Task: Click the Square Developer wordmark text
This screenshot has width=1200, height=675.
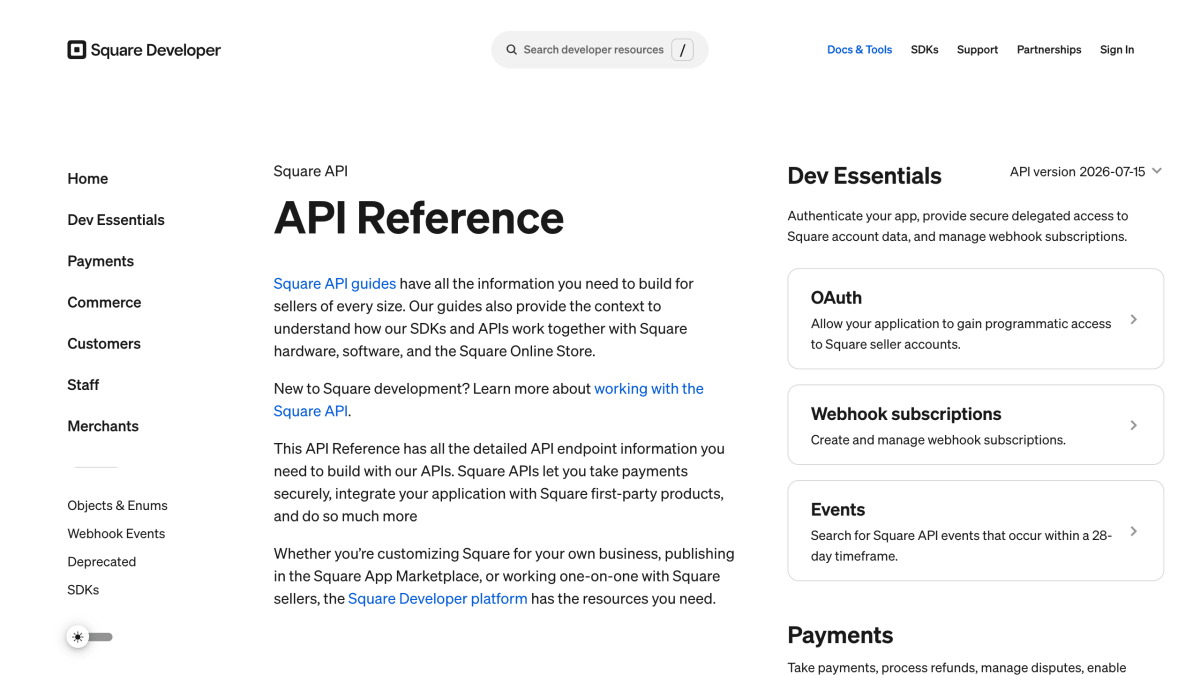Action: (x=156, y=50)
